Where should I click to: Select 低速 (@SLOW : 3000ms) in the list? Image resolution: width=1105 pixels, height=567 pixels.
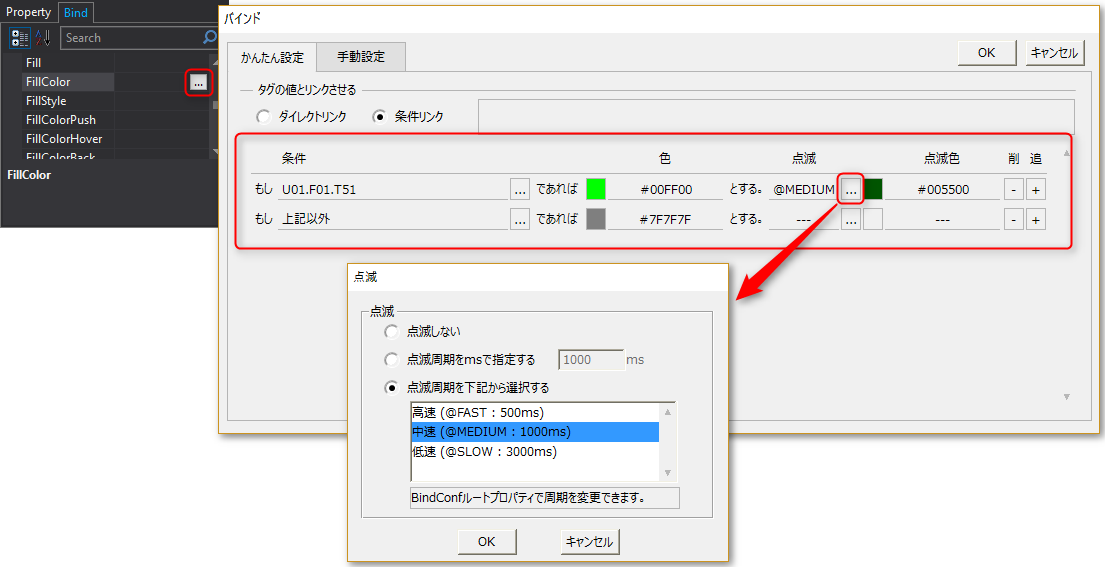(484, 451)
